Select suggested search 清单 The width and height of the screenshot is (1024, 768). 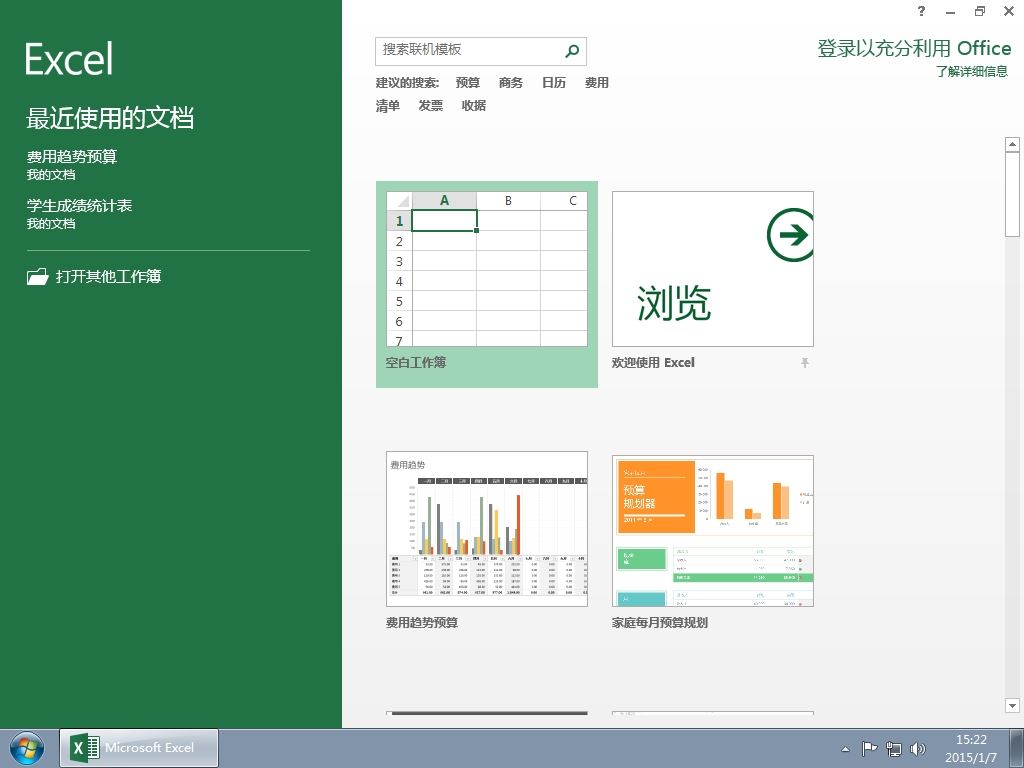click(387, 106)
